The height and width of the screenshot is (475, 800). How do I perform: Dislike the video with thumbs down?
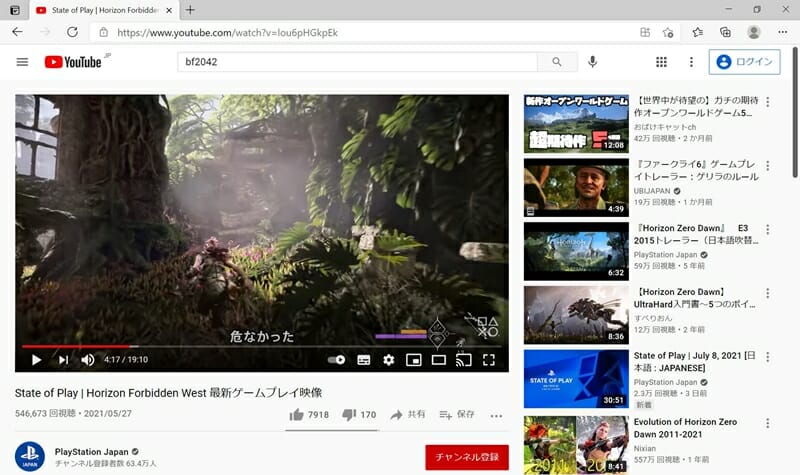[349, 414]
